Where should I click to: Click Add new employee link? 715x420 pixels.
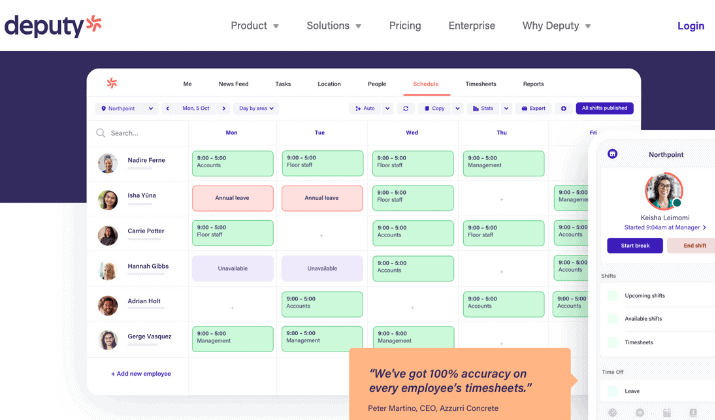point(141,373)
